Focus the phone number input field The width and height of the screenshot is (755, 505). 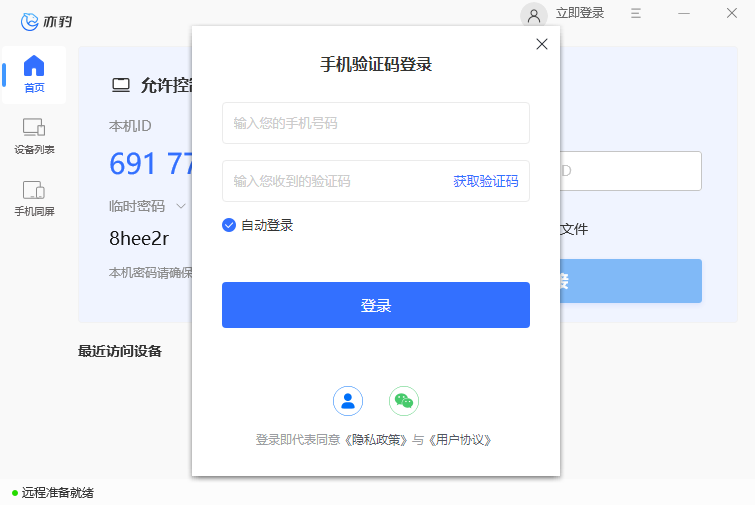pos(376,123)
